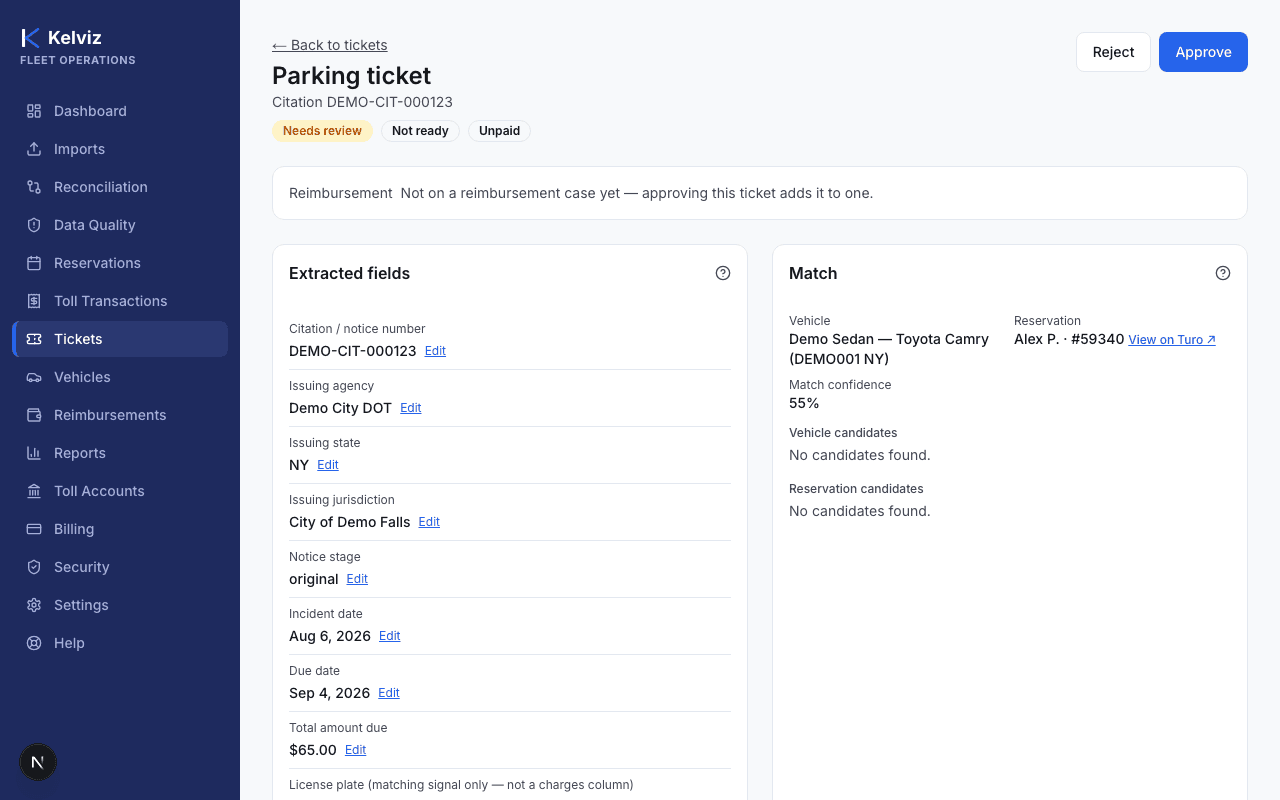Open Vehicles section
The width and height of the screenshot is (1280, 800).
120,377
